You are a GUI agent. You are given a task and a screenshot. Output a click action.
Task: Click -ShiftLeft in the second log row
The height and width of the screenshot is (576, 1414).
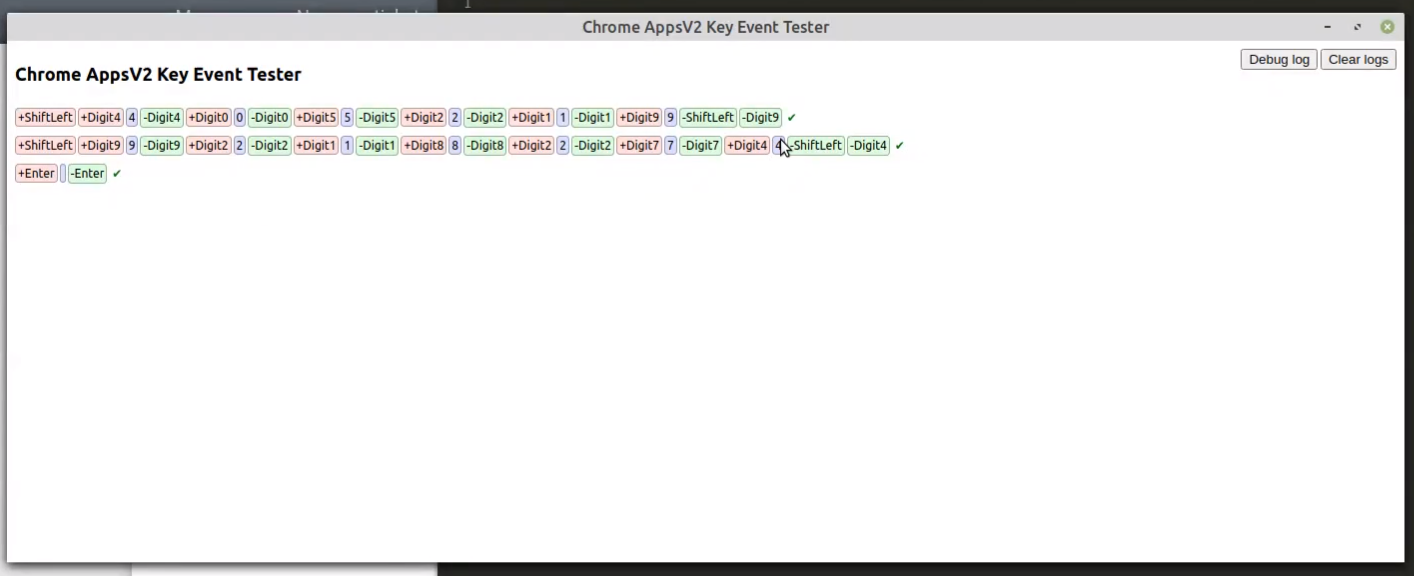click(816, 145)
